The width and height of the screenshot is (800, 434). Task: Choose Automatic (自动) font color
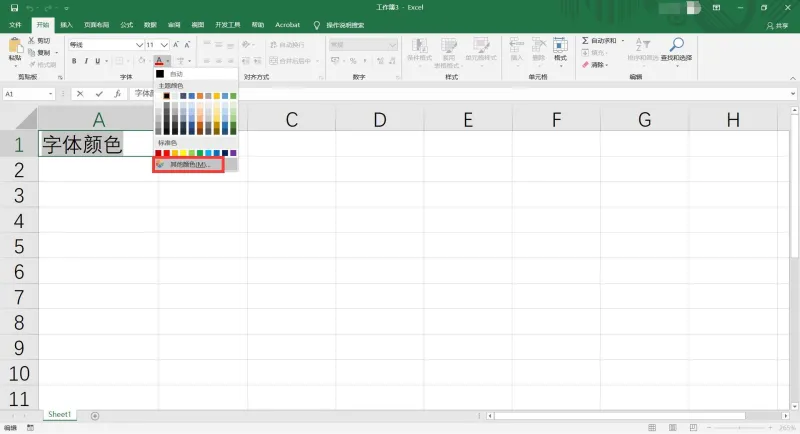pos(196,74)
